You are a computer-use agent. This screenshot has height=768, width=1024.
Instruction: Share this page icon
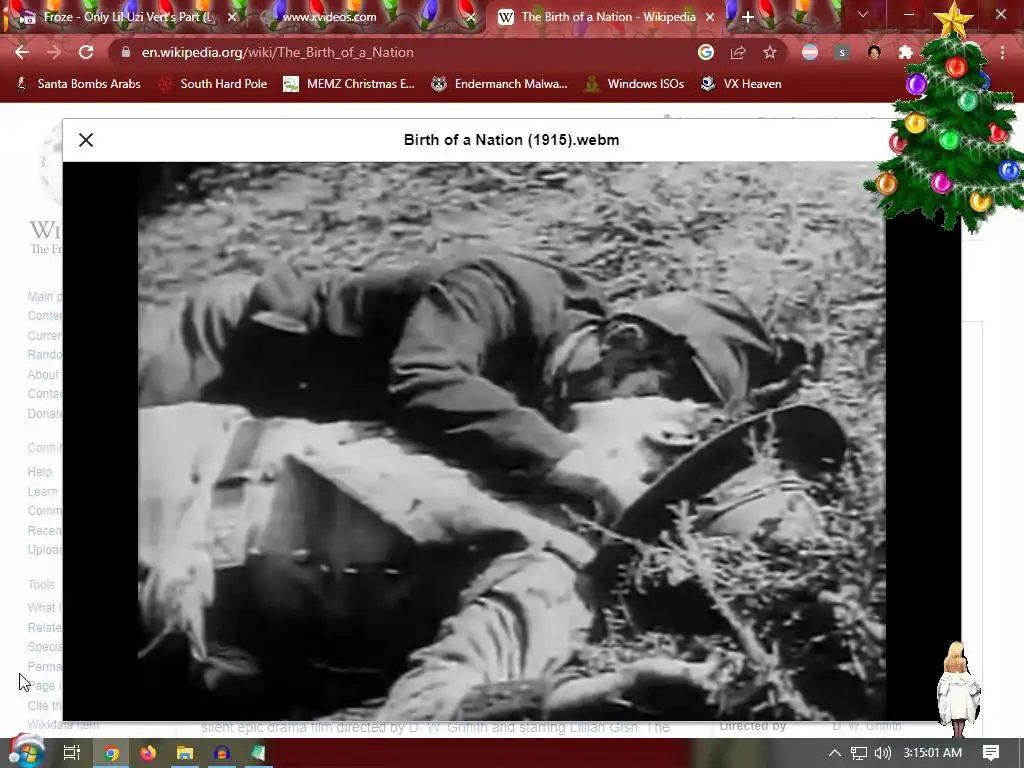point(738,52)
